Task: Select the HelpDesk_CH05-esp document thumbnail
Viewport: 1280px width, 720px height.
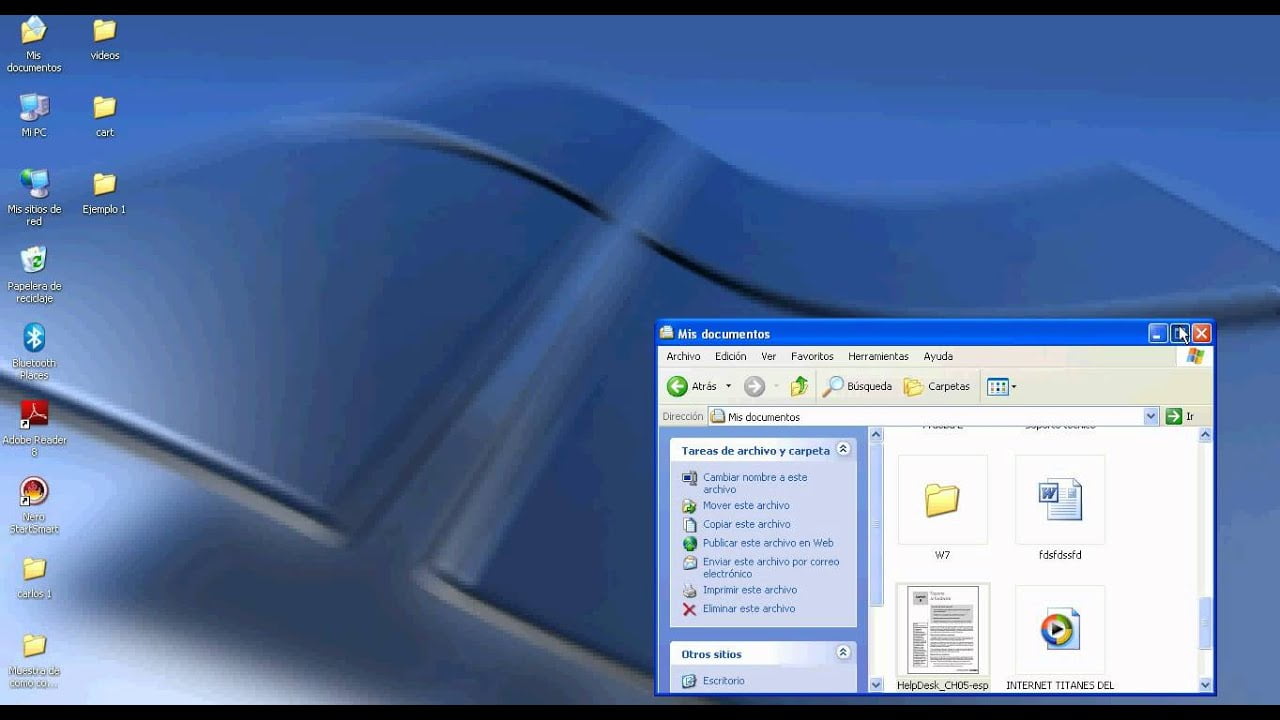Action: click(x=942, y=638)
